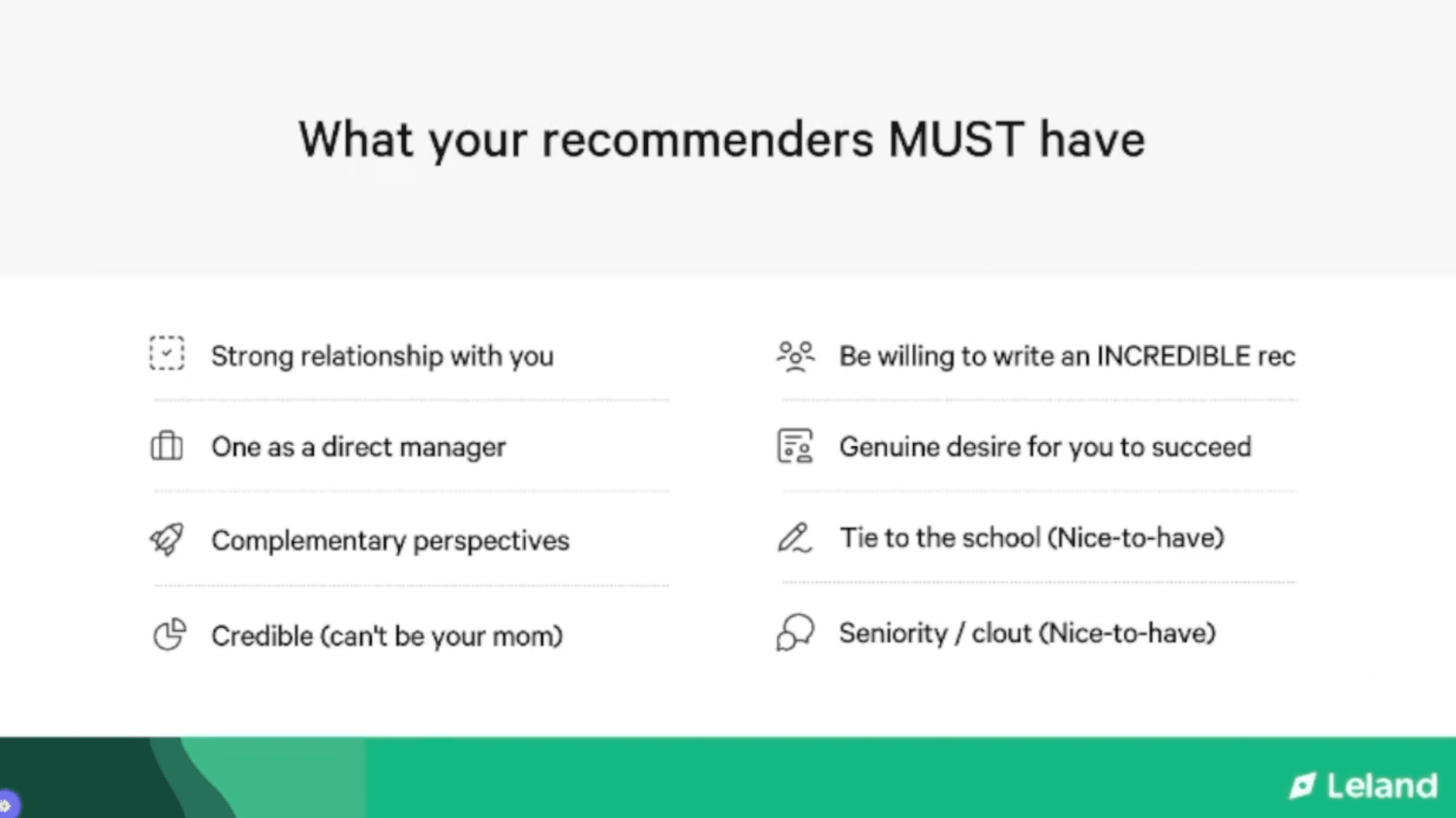Click the slide title 'What your recommenders MUST have'

click(x=722, y=140)
